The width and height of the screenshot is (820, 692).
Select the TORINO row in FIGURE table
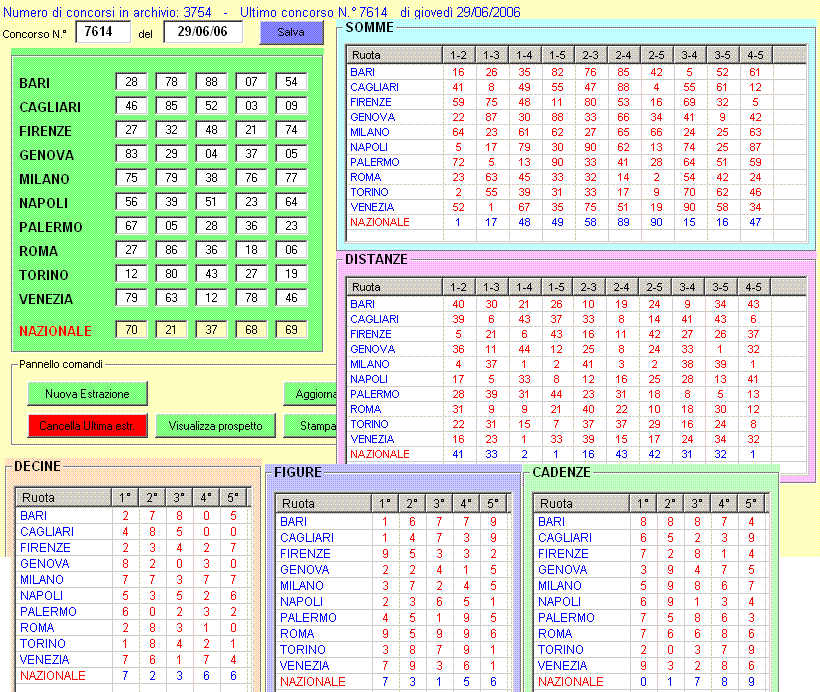[393, 650]
